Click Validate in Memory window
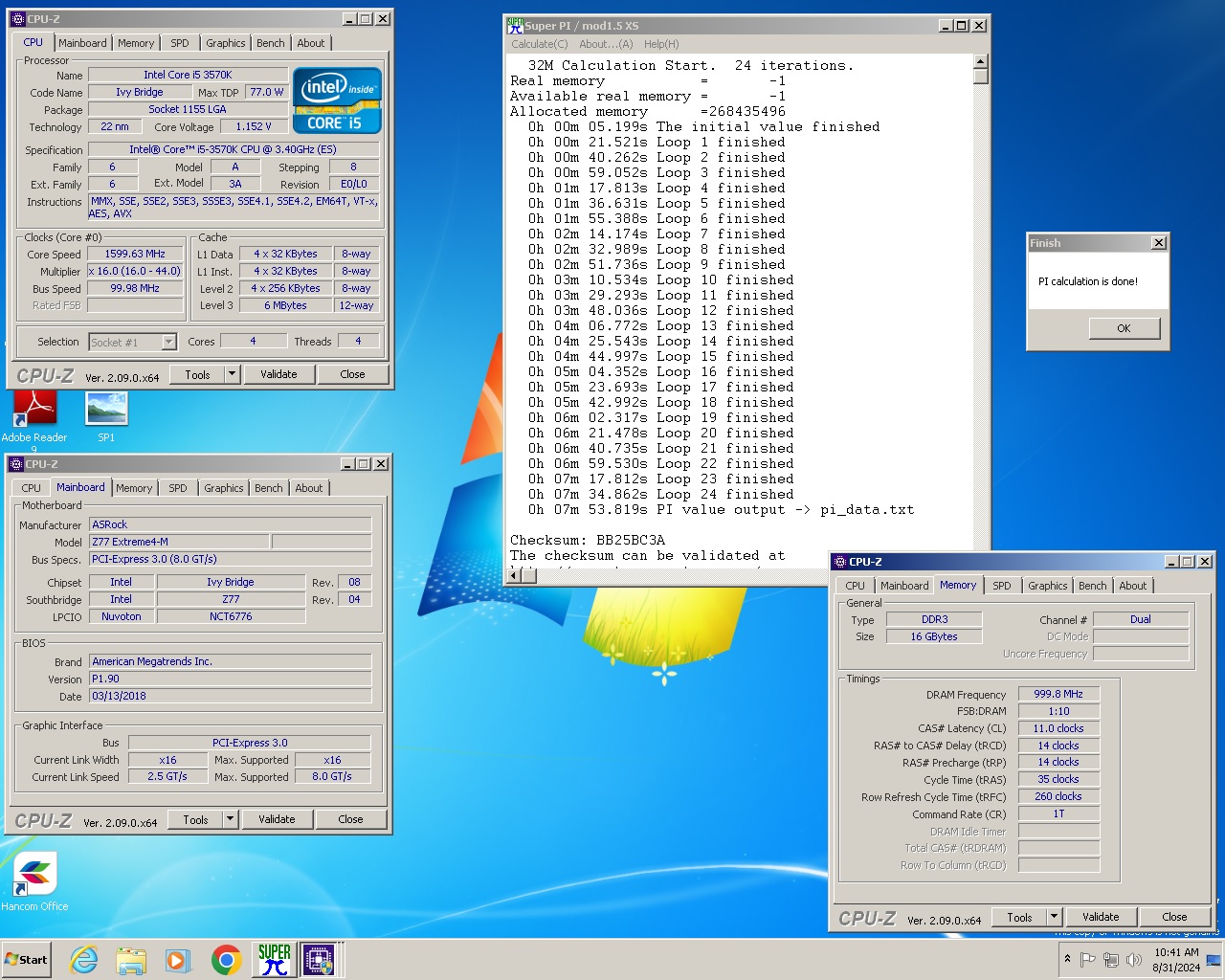 click(x=1101, y=917)
